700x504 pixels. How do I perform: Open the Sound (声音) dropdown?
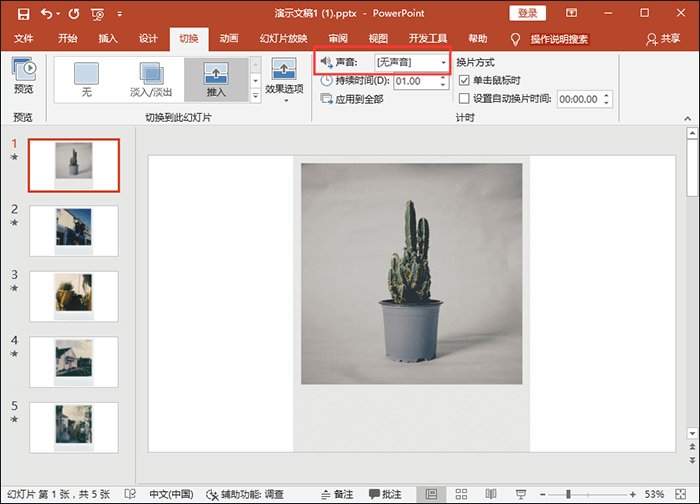click(x=444, y=62)
